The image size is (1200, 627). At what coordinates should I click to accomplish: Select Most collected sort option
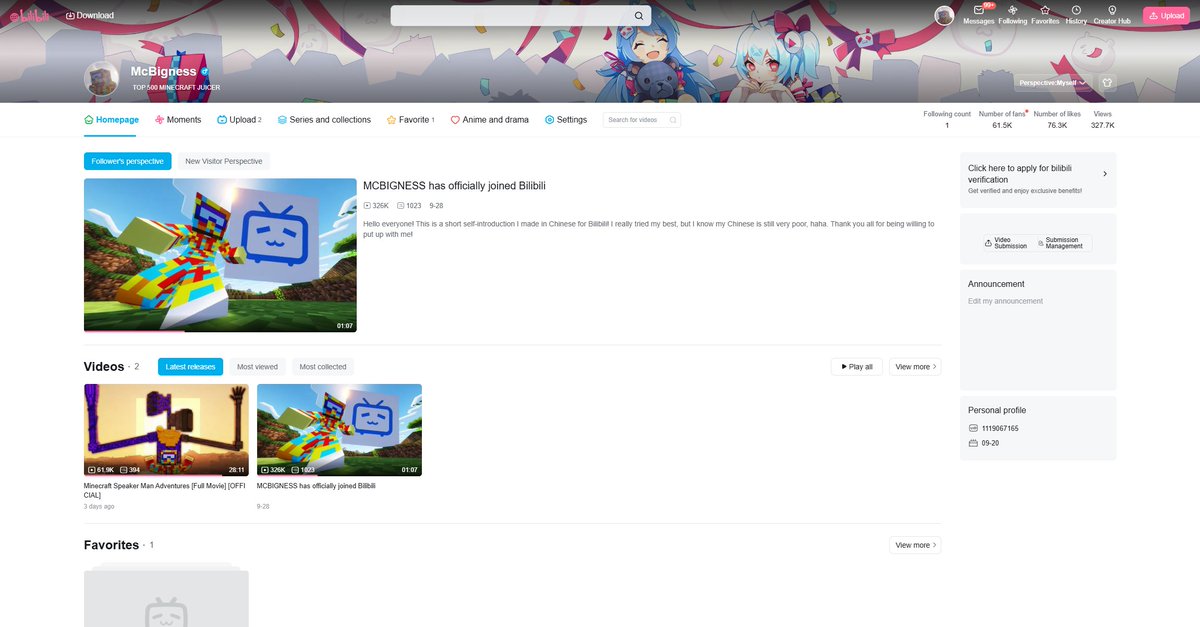(323, 367)
